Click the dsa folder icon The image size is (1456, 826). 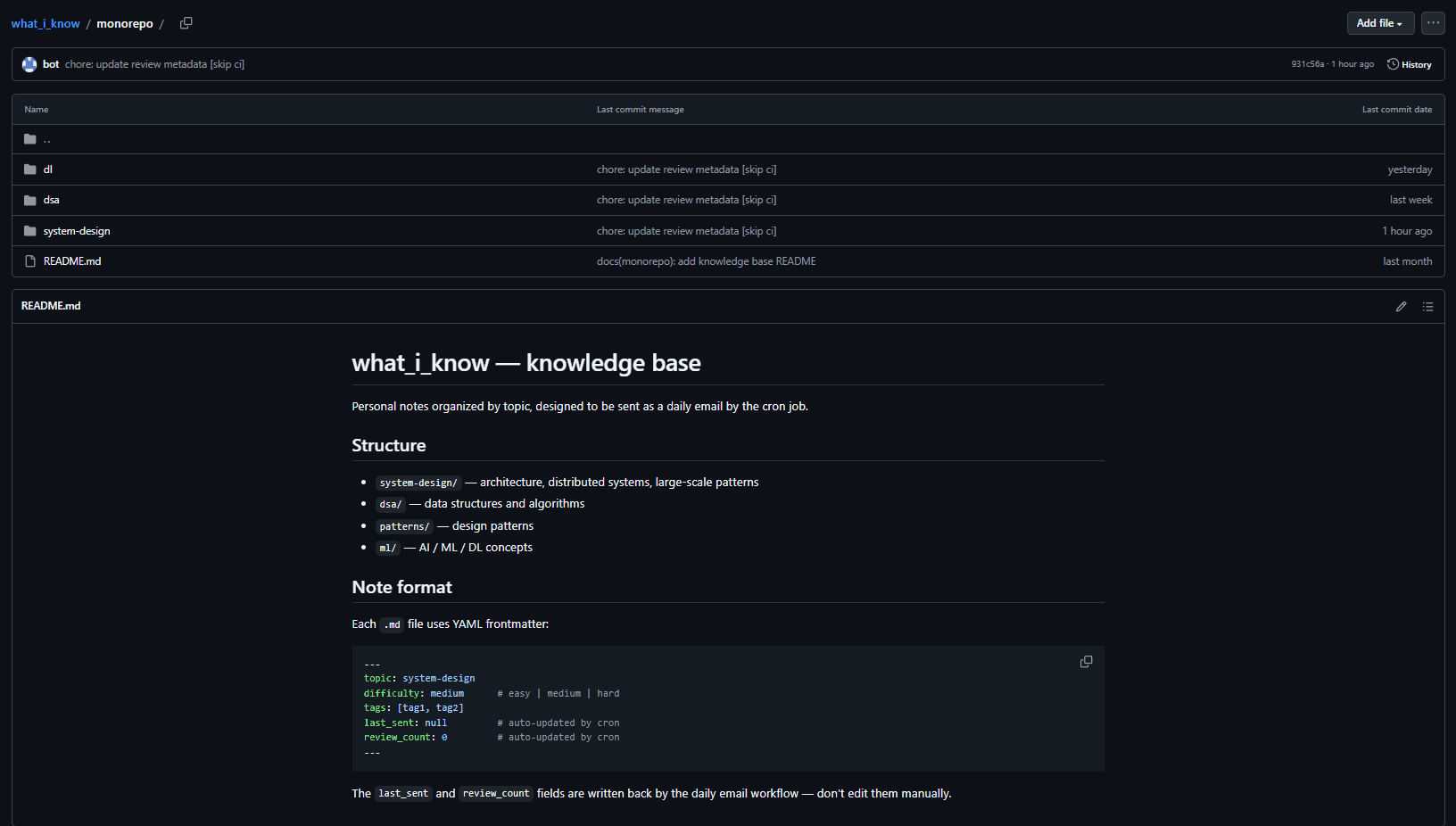point(30,200)
